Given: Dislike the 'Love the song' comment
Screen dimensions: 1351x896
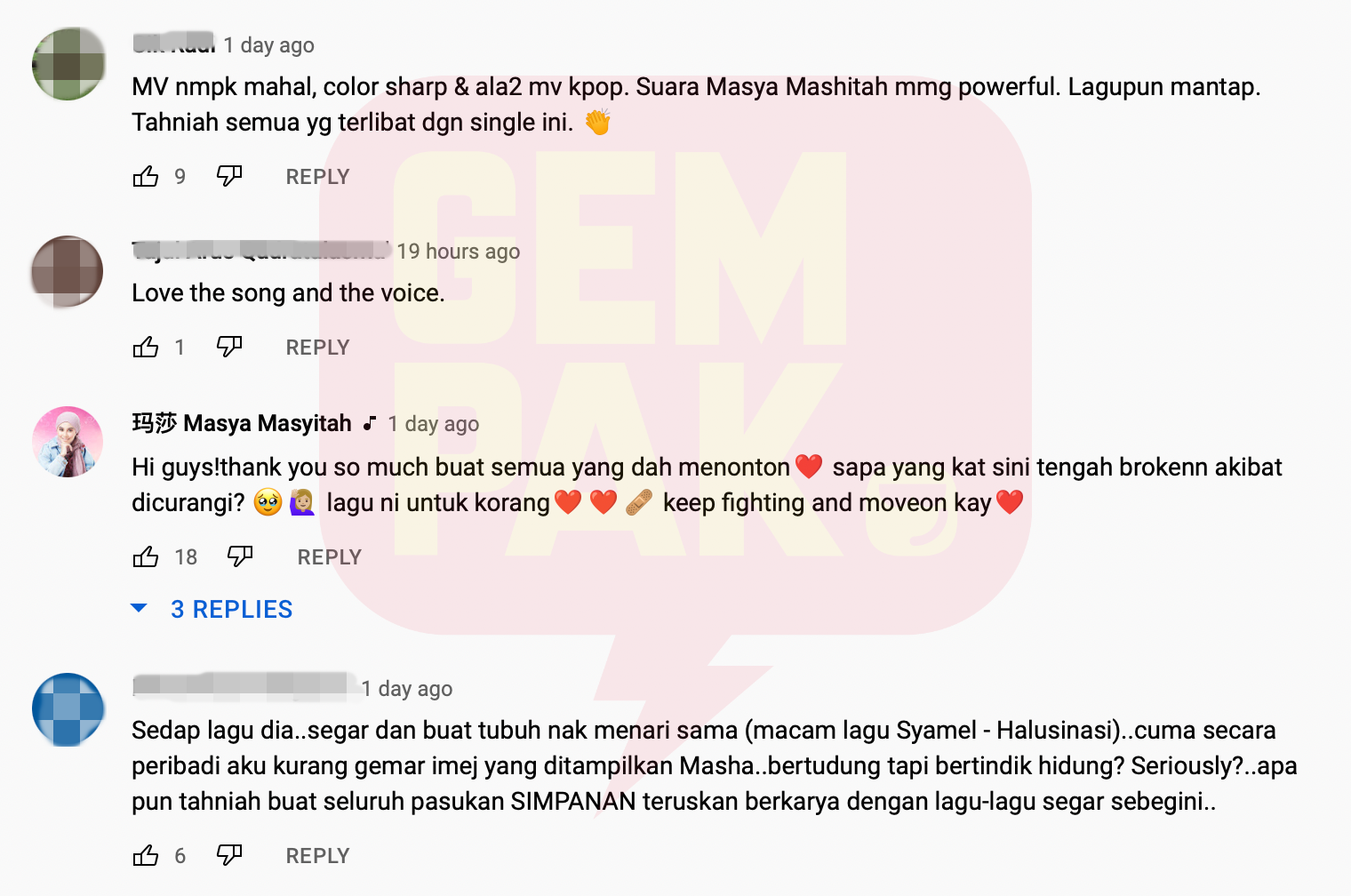Looking at the screenshot, I should tap(229, 347).
